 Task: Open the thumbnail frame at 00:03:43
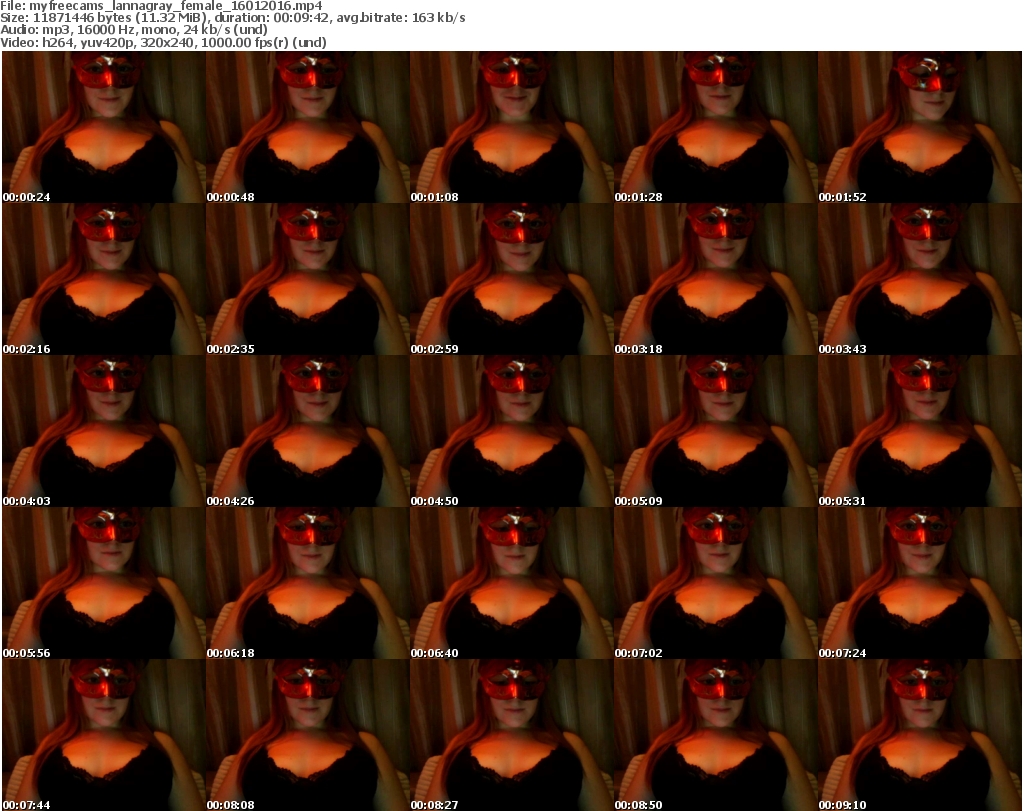[x=920, y=279]
